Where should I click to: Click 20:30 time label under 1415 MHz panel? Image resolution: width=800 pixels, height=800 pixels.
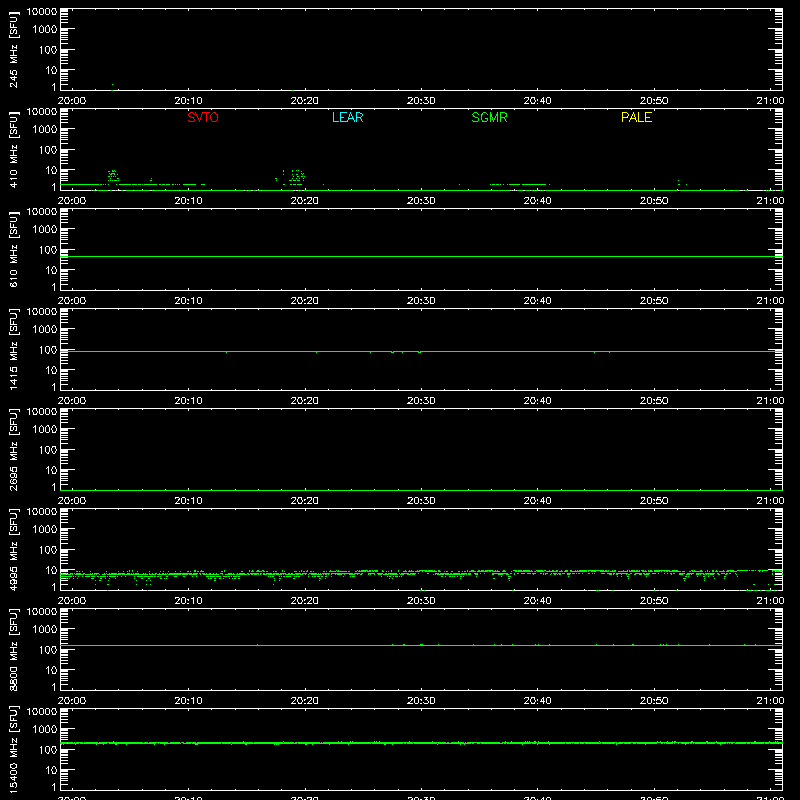pyautogui.click(x=421, y=401)
